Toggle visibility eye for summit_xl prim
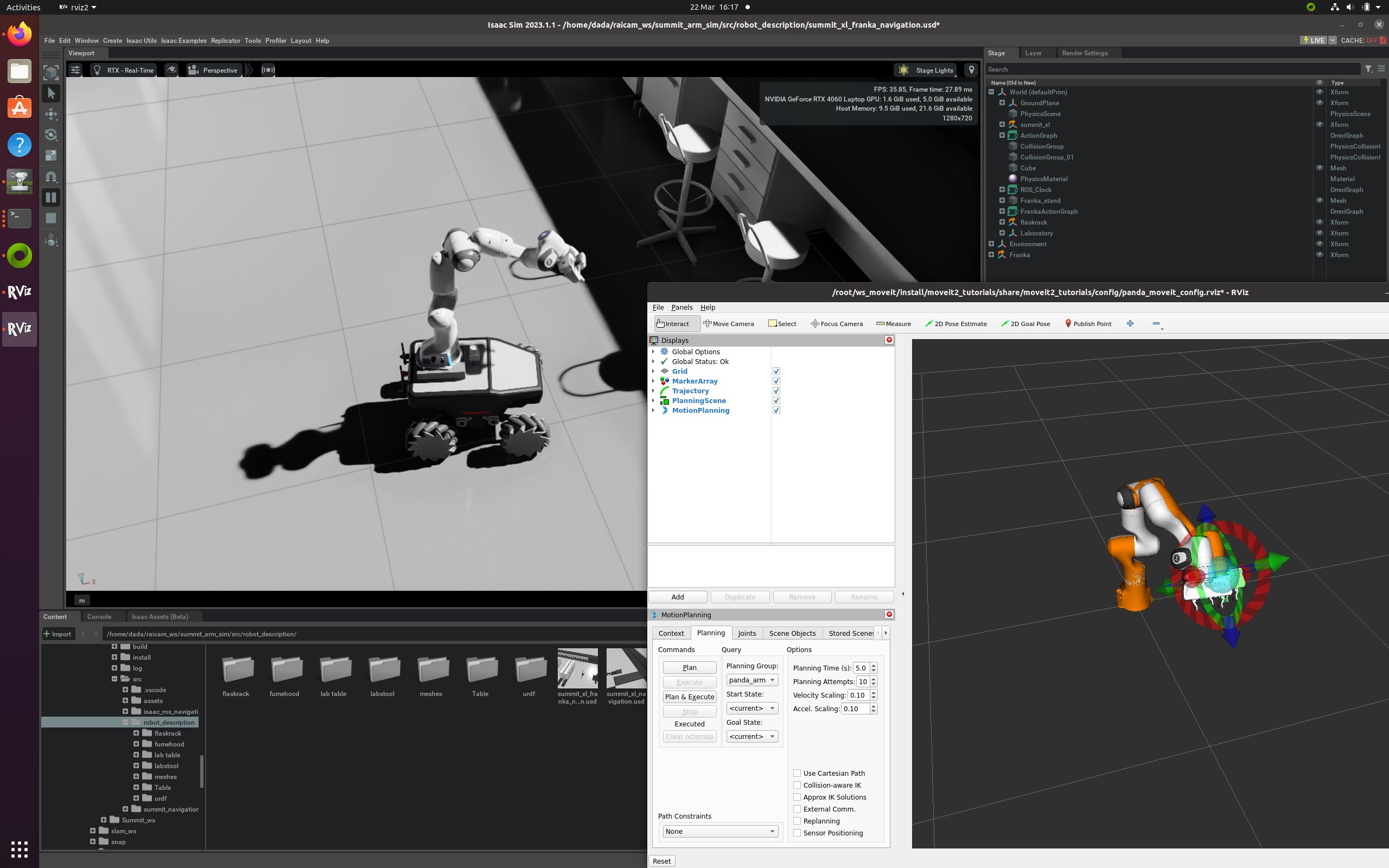Image resolution: width=1389 pixels, height=868 pixels. [1319, 125]
